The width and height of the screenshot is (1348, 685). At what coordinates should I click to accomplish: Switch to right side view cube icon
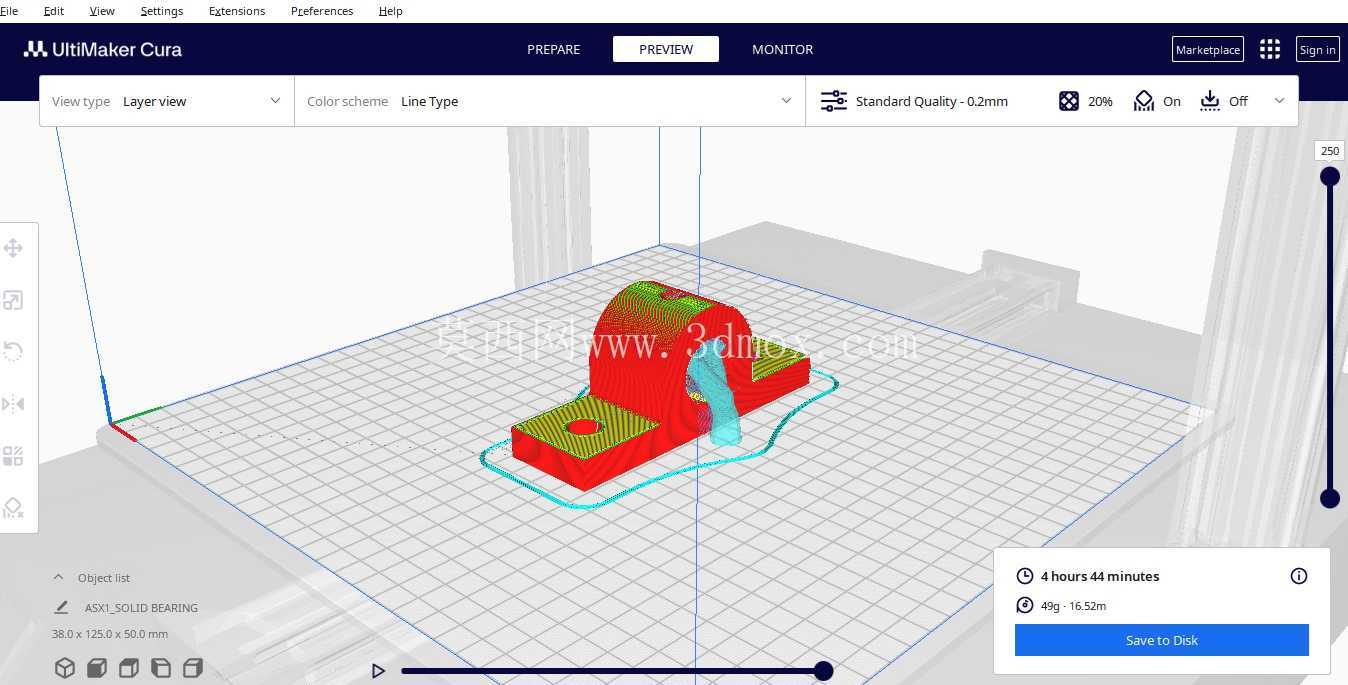(193, 668)
